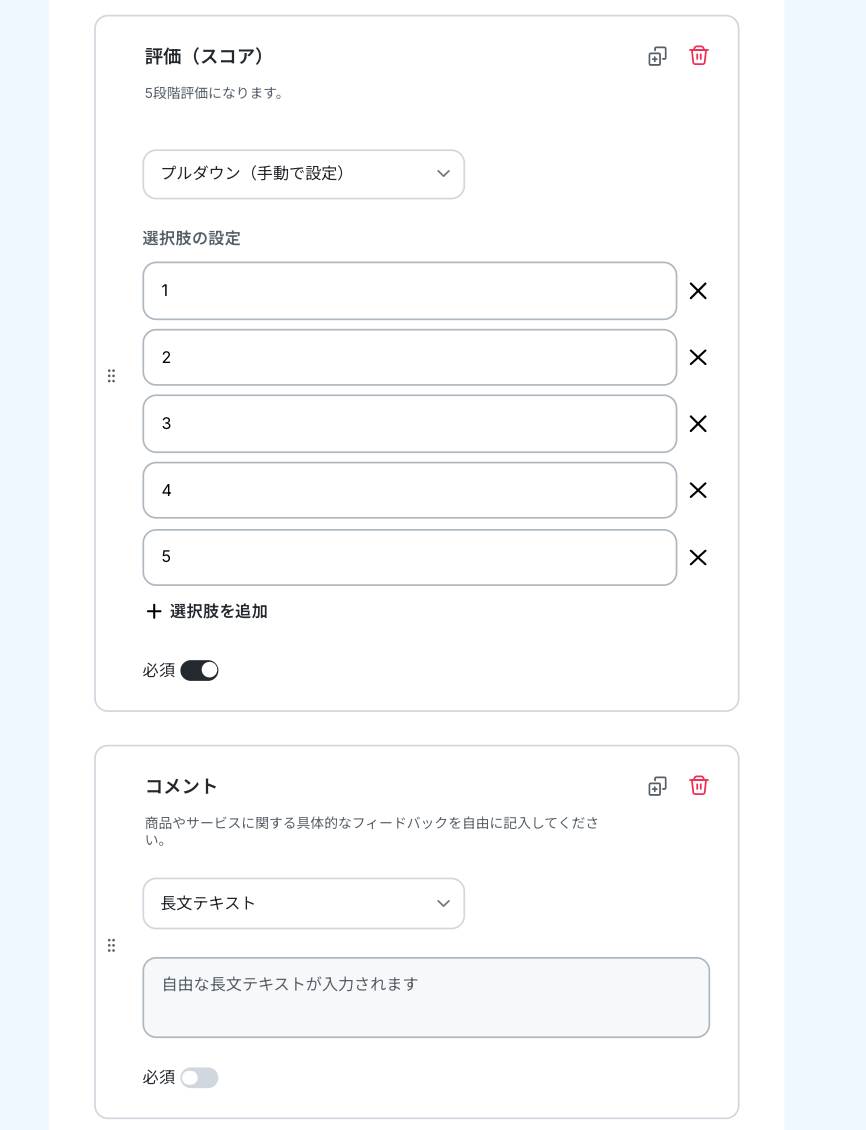
Task: Click 選択肢を追加 to add a choice
Action: click(x=207, y=611)
